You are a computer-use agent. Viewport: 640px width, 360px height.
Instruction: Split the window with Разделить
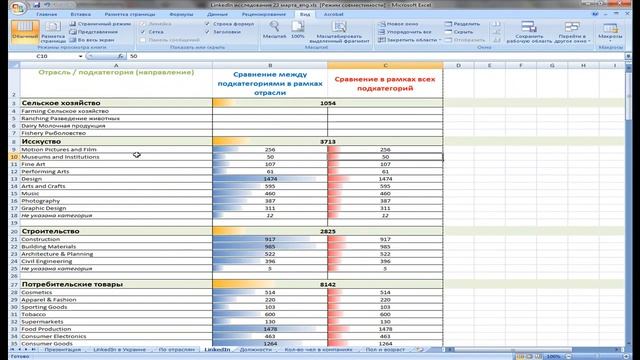[462, 24]
